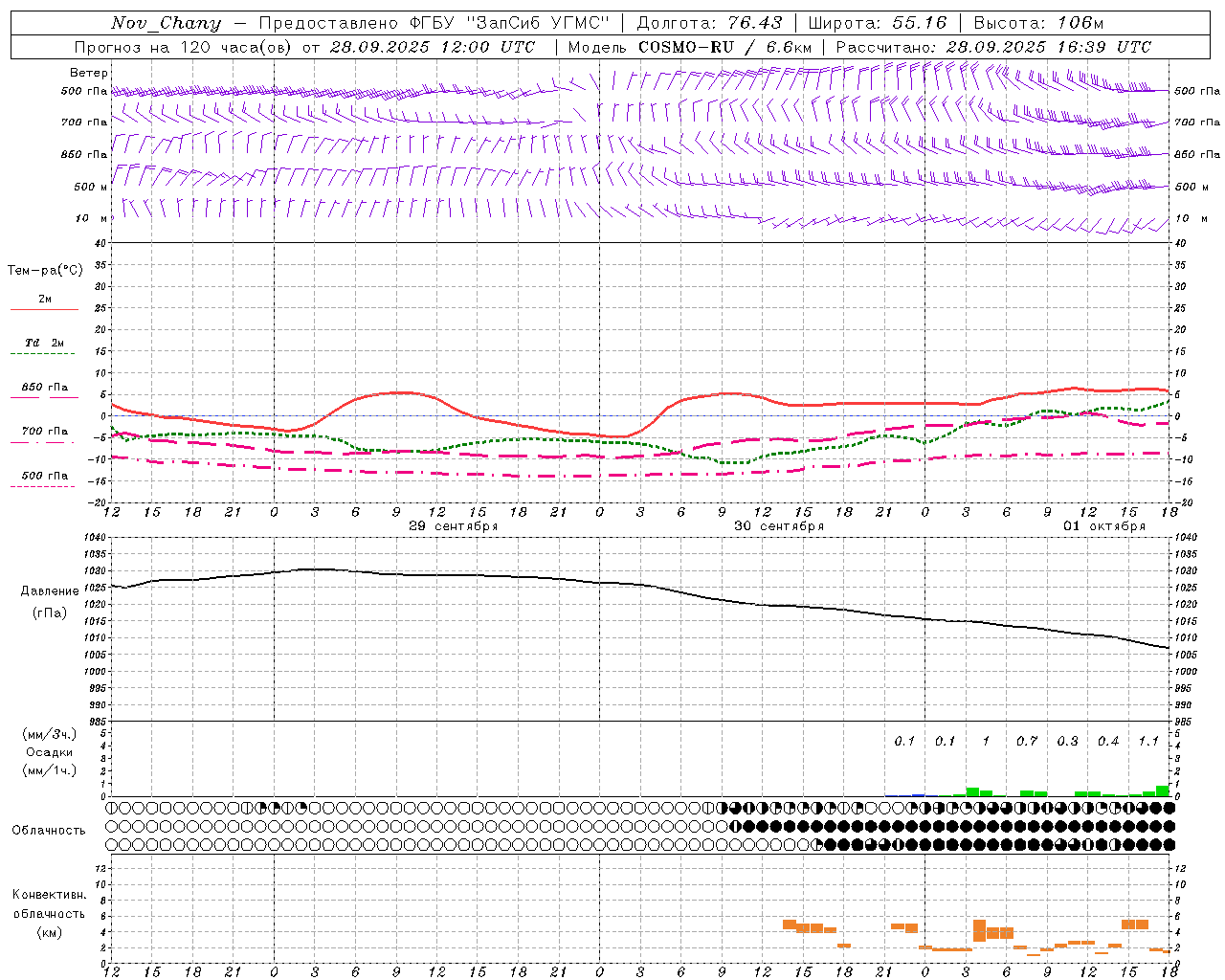Screen dimensions: 1225x980
Task: Select the text Предоставлено ФГБУ "ЗапСиб УГМС"
Action: (x=434, y=23)
